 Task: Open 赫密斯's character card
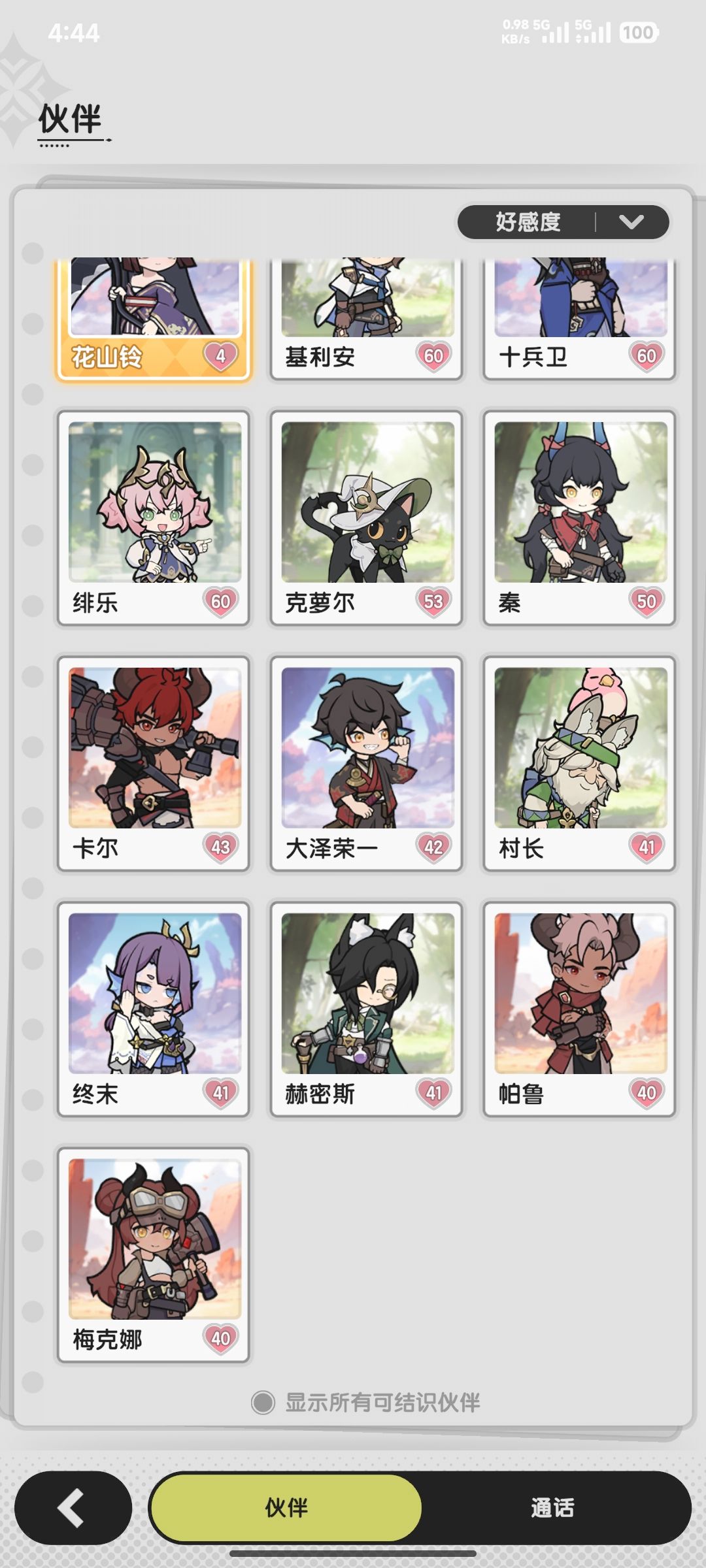point(367,1009)
